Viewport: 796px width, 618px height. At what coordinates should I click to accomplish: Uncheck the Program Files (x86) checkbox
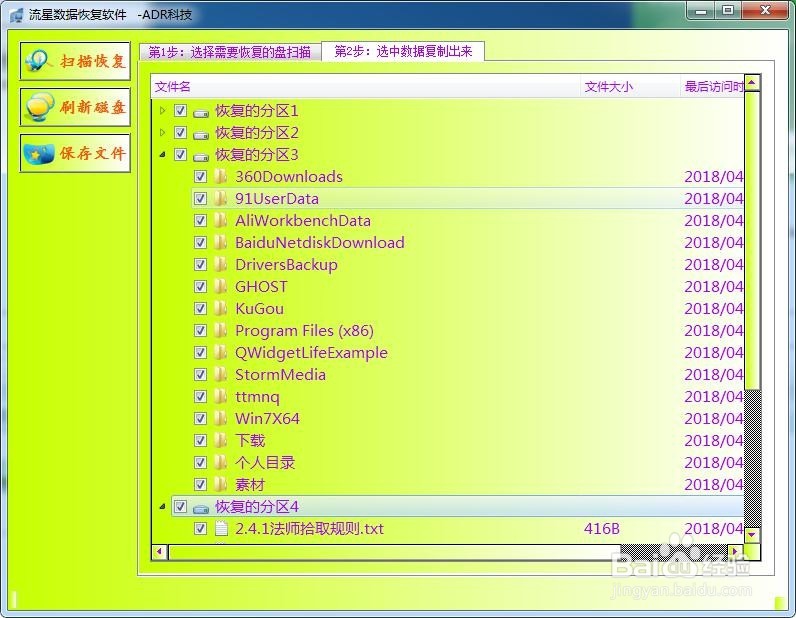(x=201, y=331)
